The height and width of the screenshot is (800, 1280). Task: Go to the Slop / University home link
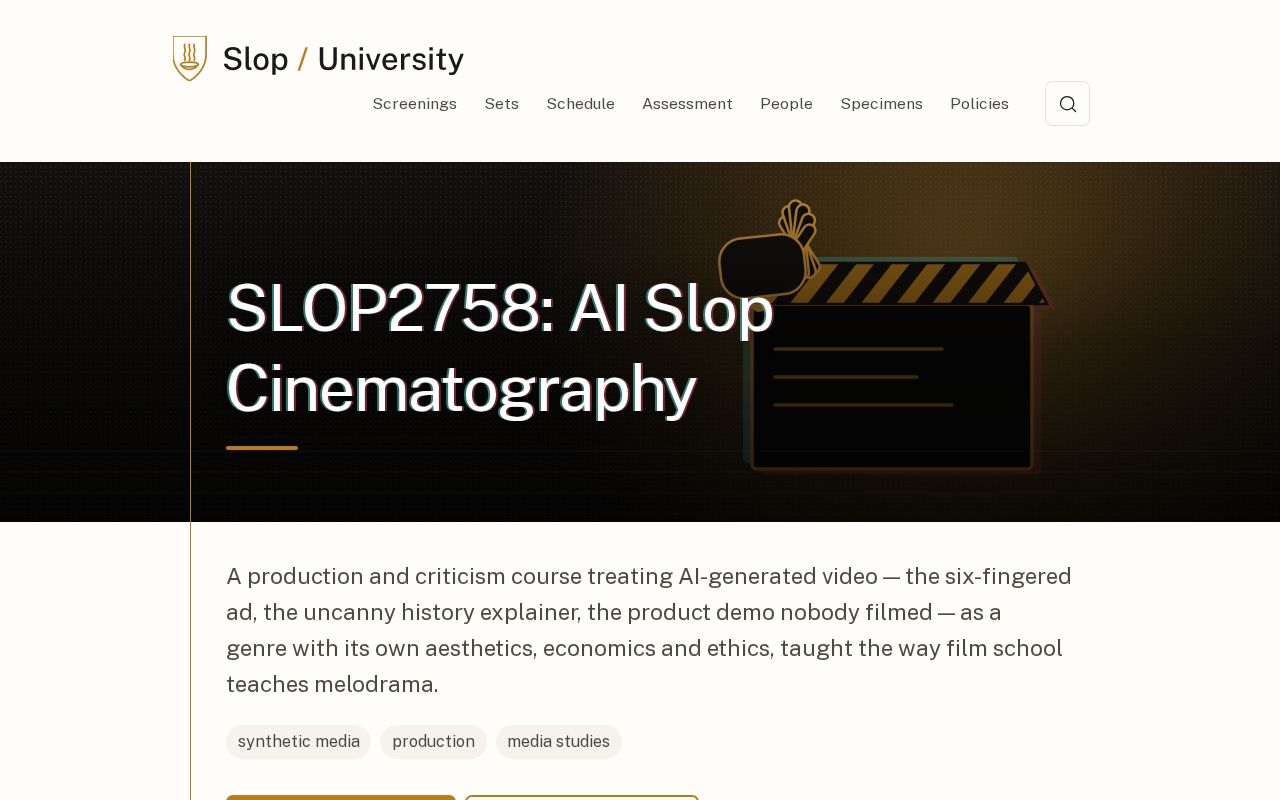tap(318, 59)
